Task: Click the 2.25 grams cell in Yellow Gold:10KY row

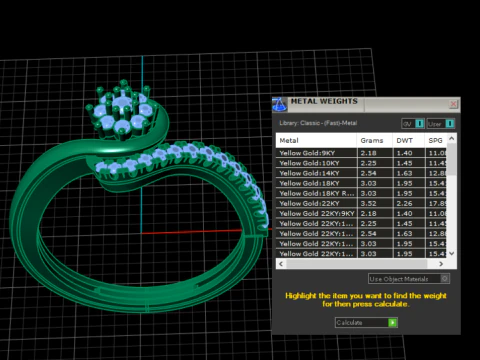Action: coord(375,163)
